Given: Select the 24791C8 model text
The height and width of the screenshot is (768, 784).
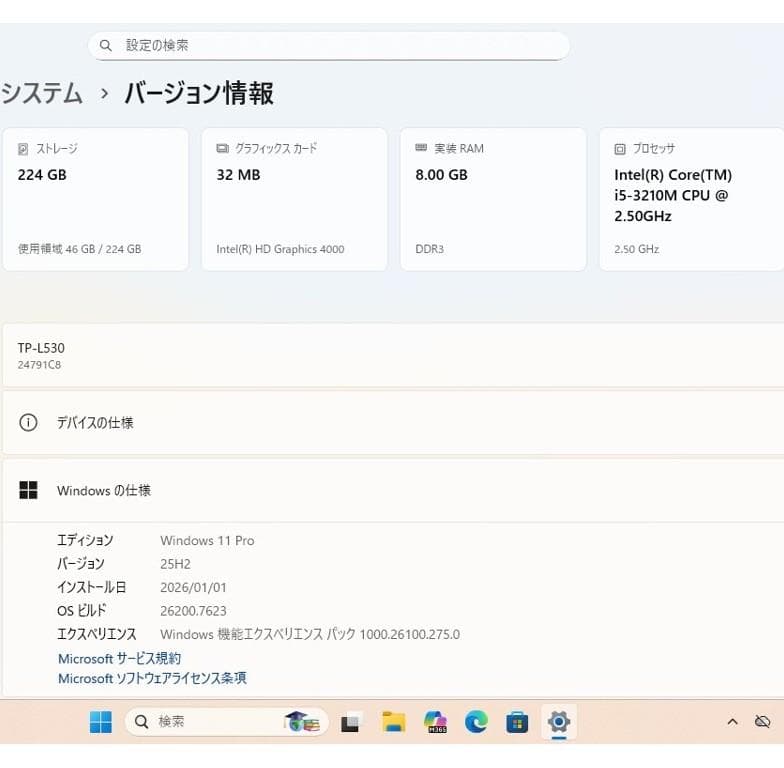Looking at the screenshot, I should click(39, 365).
